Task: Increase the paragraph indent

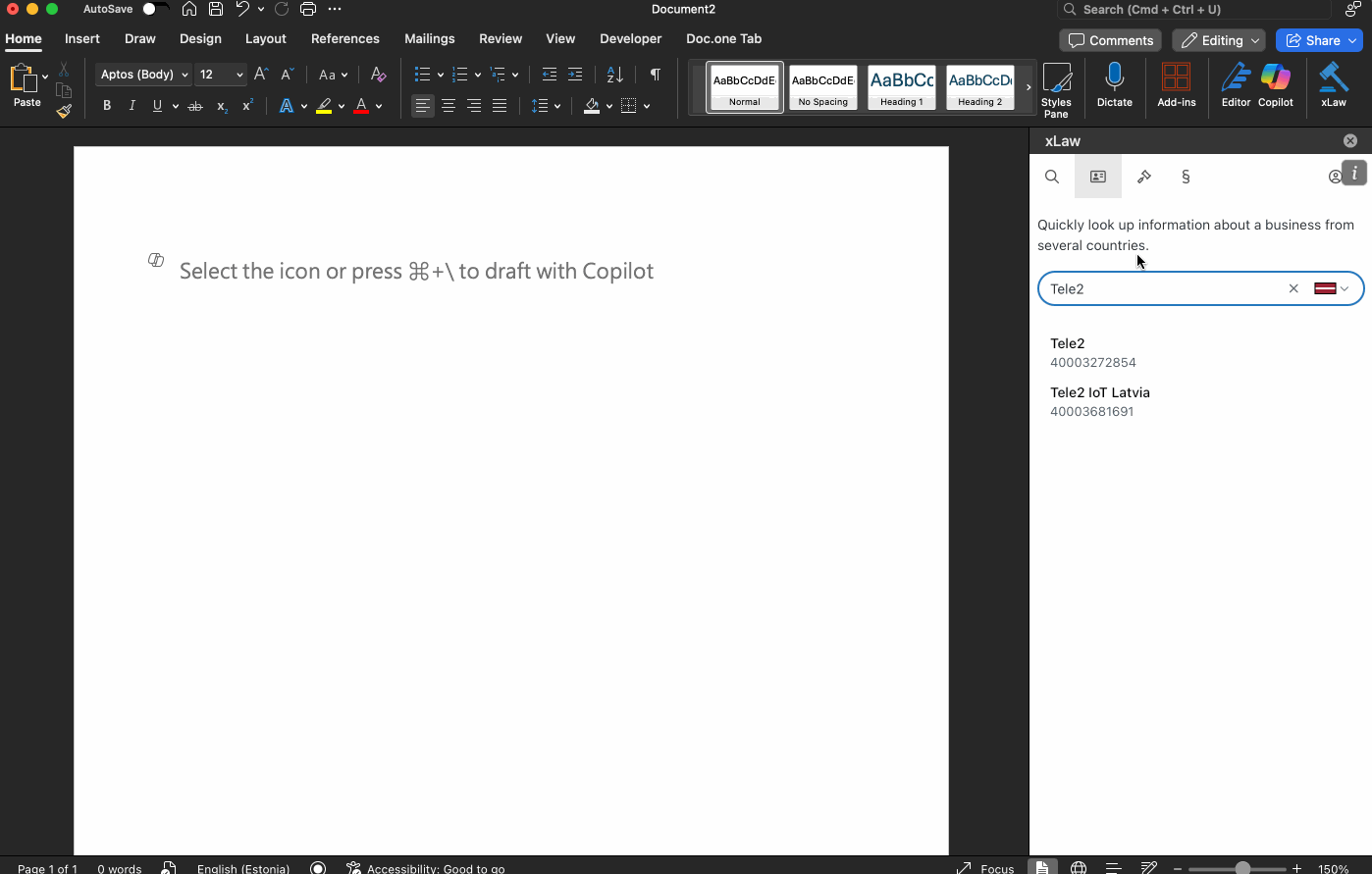Action: [575, 75]
